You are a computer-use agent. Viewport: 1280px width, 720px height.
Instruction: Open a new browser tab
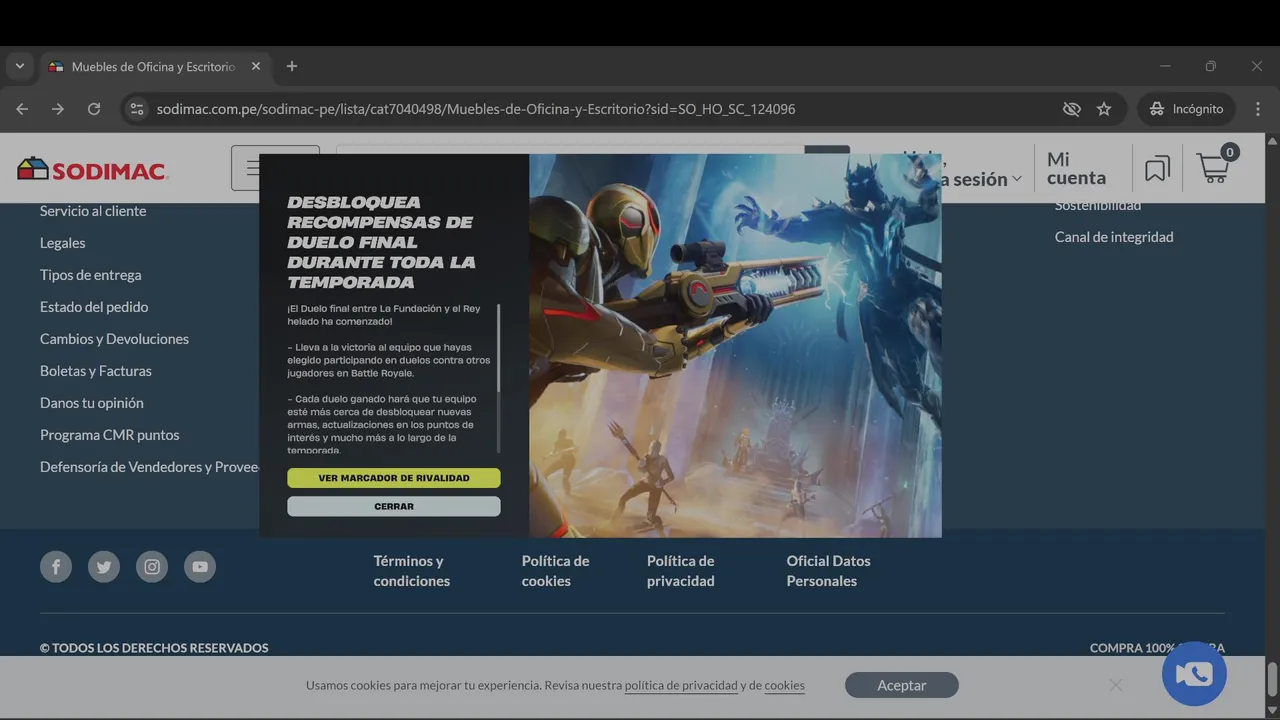coord(292,66)
